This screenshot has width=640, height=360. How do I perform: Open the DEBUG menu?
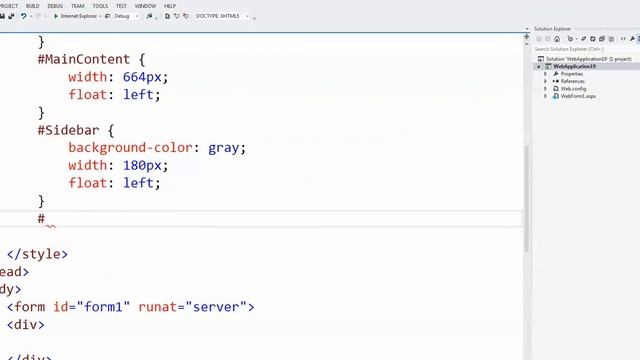[55, 6]
